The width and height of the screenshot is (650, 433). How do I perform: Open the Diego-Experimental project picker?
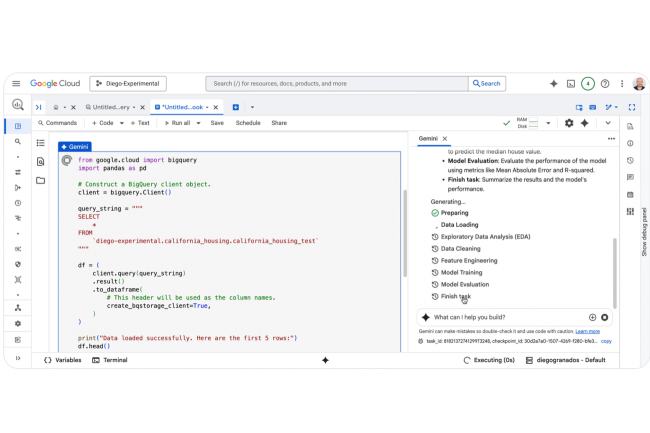[128, 83]
